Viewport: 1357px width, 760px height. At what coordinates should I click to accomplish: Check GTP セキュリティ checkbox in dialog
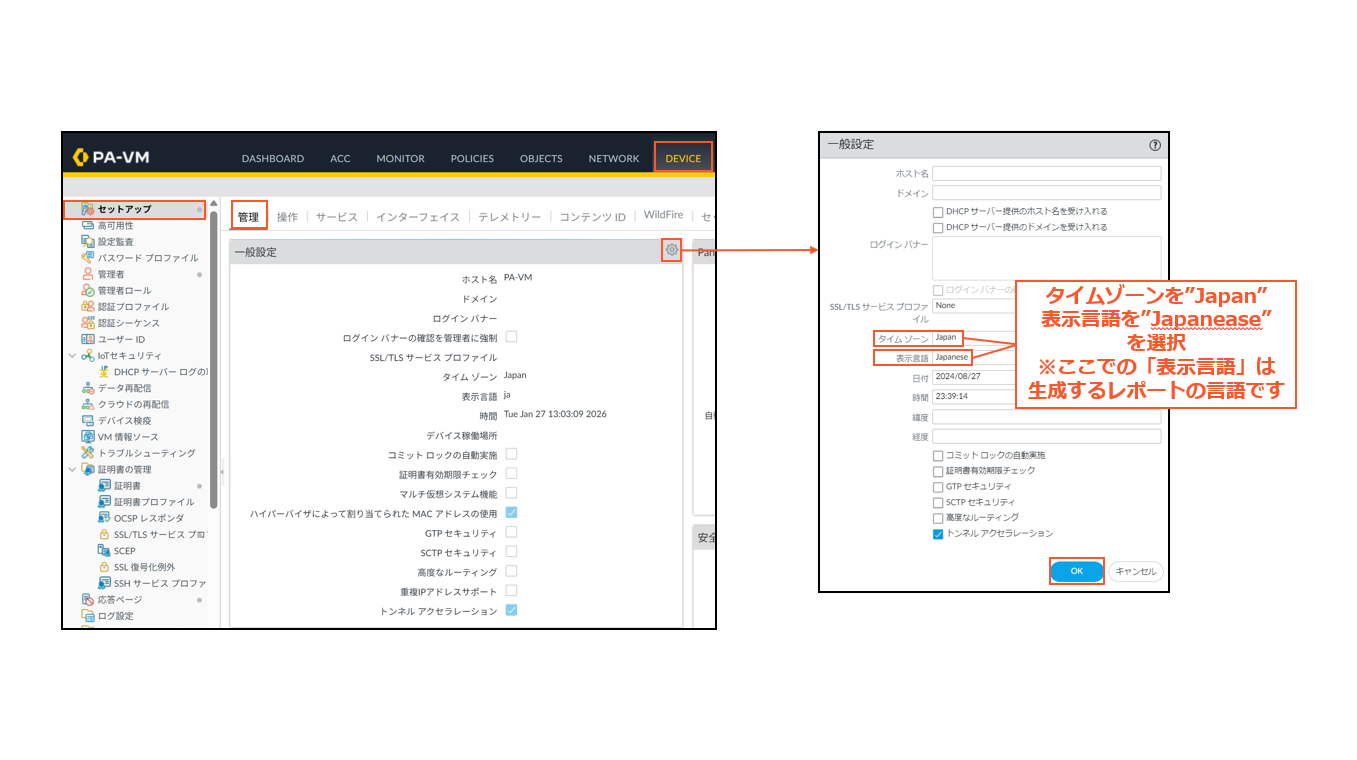(x=938, y=486)
